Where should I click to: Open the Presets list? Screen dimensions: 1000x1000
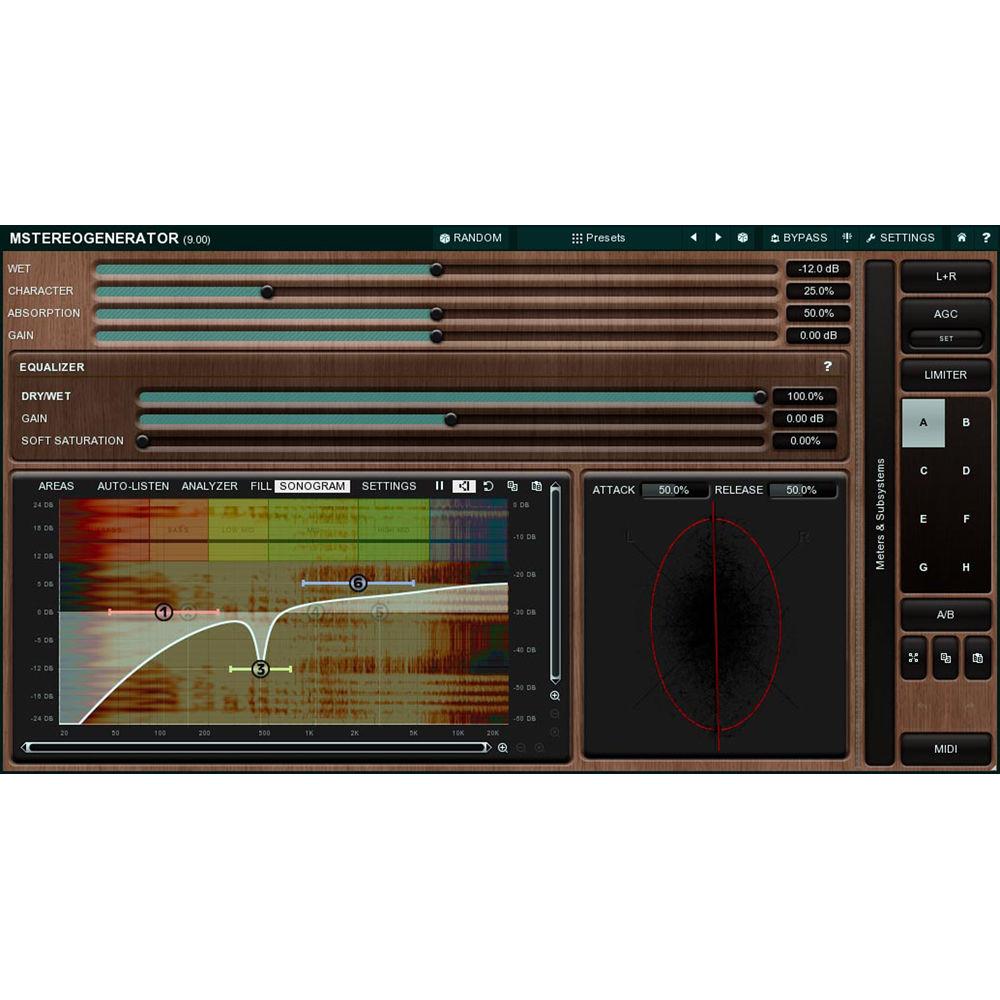coord(600,238)
